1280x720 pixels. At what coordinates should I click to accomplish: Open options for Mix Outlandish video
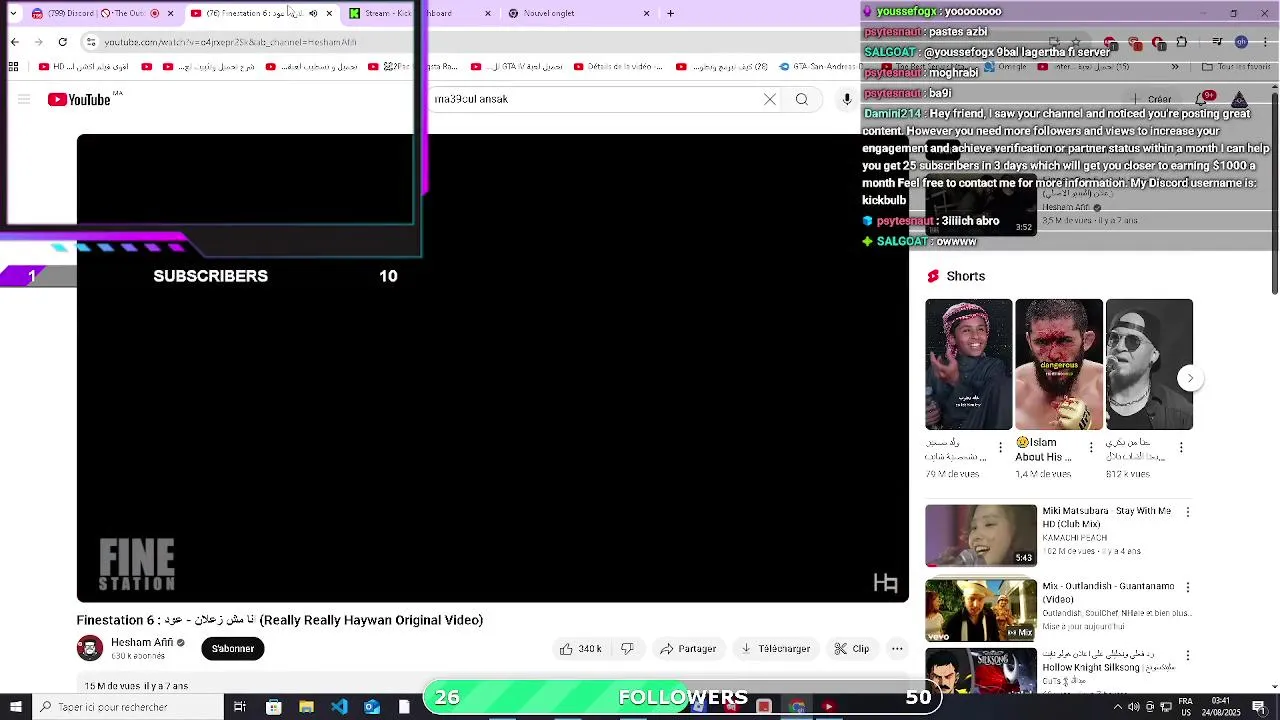tap(1187, 588)
